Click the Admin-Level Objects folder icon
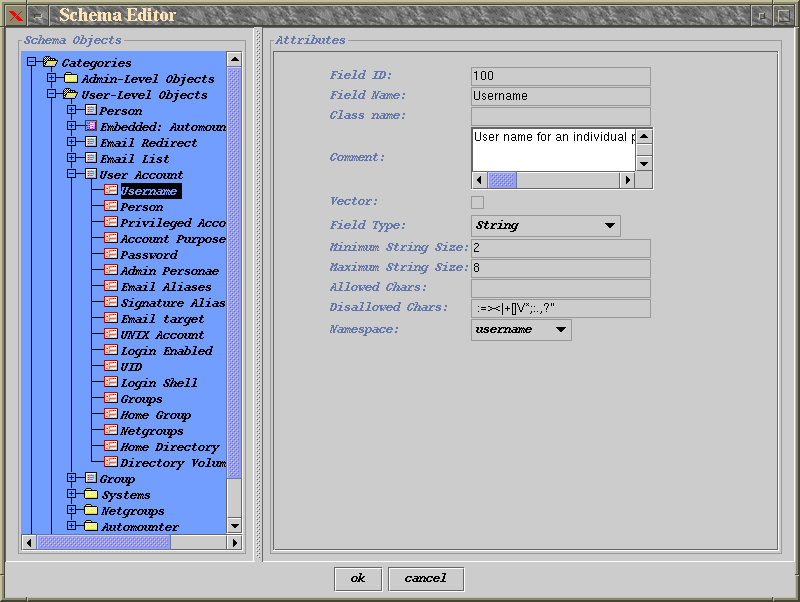The width and height of the screenshot is (800, 602). (70, 79)
